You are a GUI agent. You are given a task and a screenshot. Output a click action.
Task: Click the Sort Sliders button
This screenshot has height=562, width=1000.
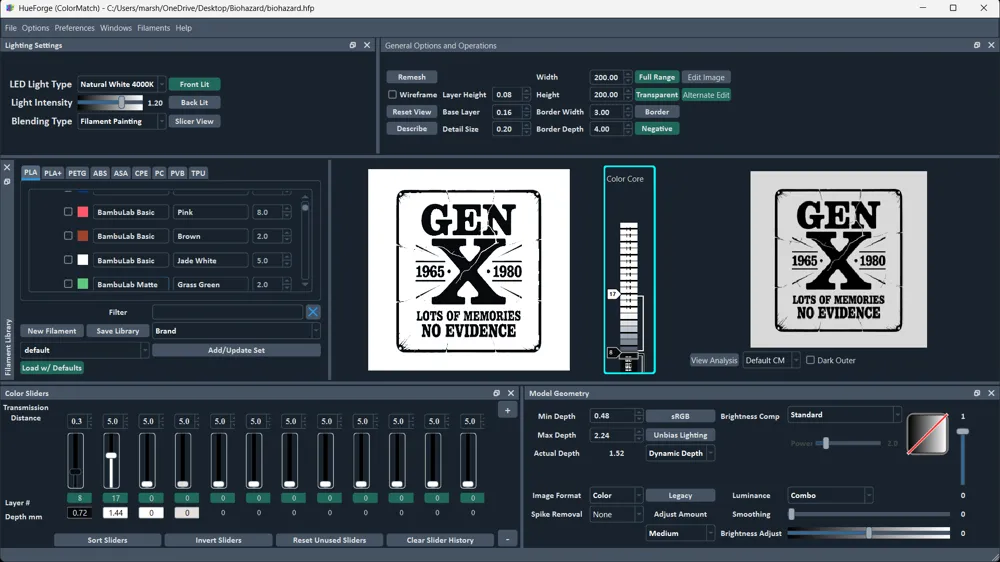(x=107, y=540)
